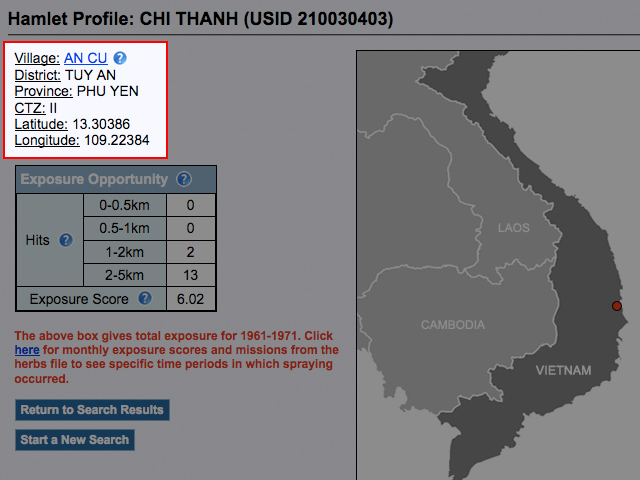This screenshot has width=640, height=480.
Task: Click the 0-0.5km hits value 0
Action: [191, 205]
